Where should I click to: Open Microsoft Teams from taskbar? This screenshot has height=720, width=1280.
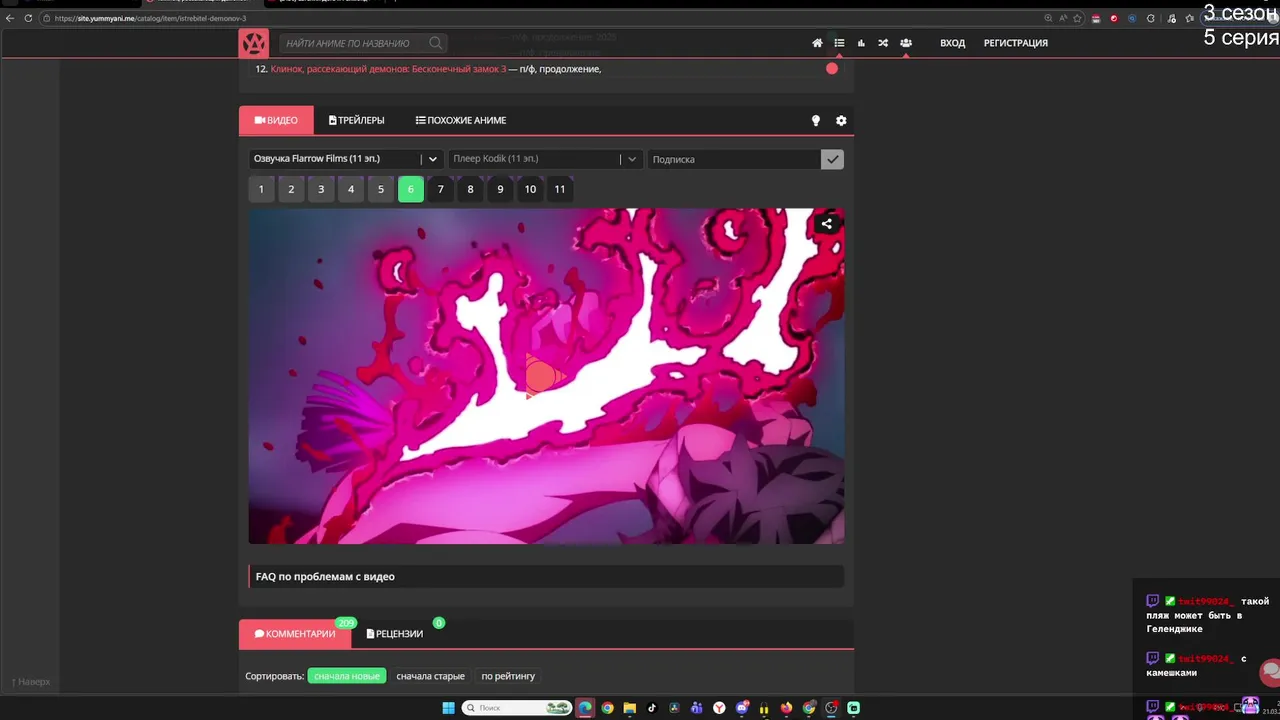click(697, 708)
